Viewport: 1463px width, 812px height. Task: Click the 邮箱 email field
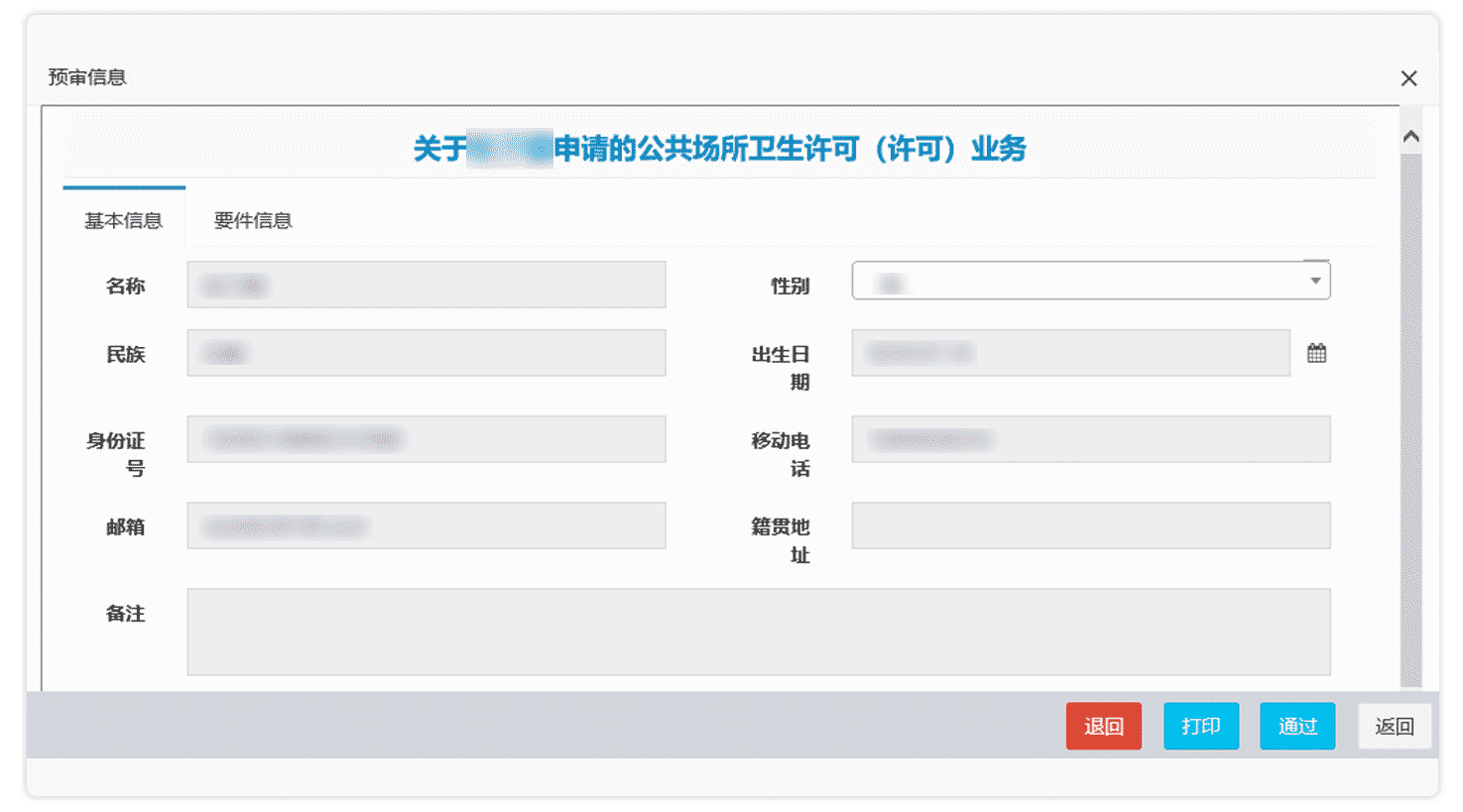tap(426, 525)
